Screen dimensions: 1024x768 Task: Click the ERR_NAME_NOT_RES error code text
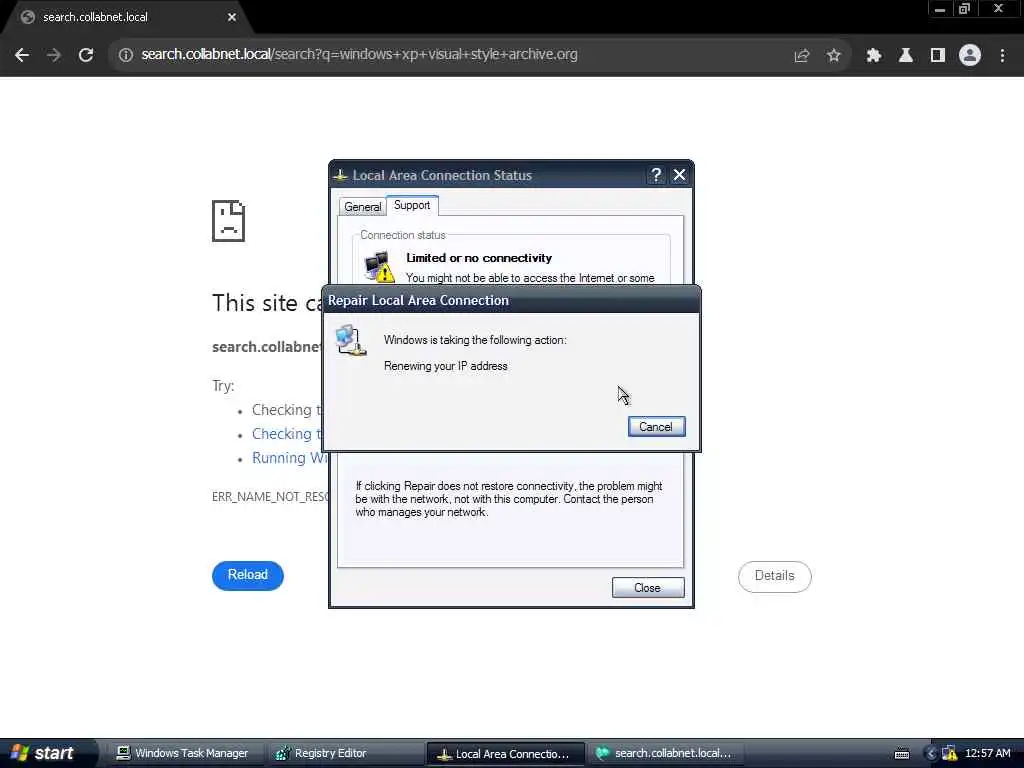[270, 496]
